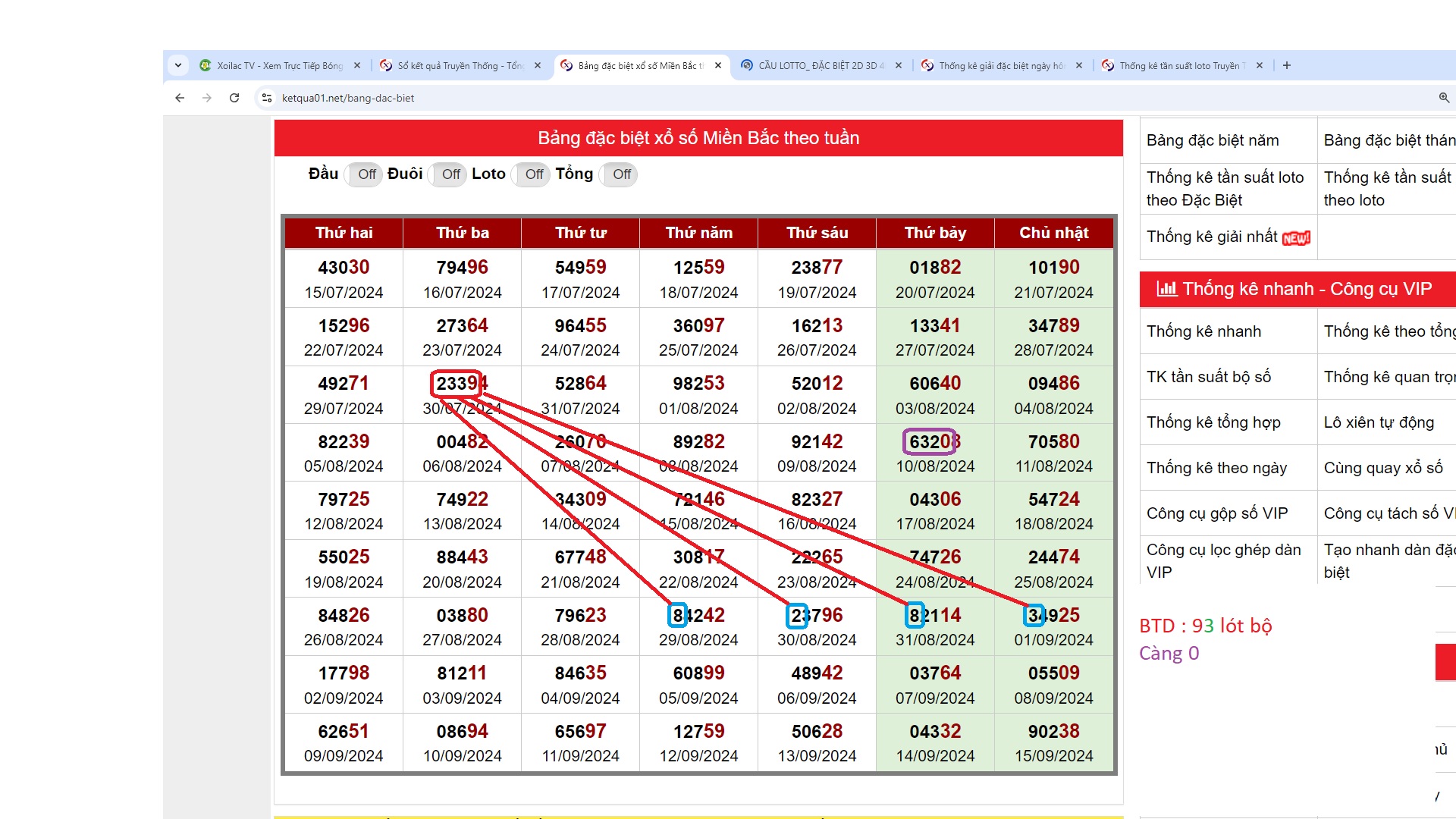Enable the Loto toggle

click(x=532, y=174)
